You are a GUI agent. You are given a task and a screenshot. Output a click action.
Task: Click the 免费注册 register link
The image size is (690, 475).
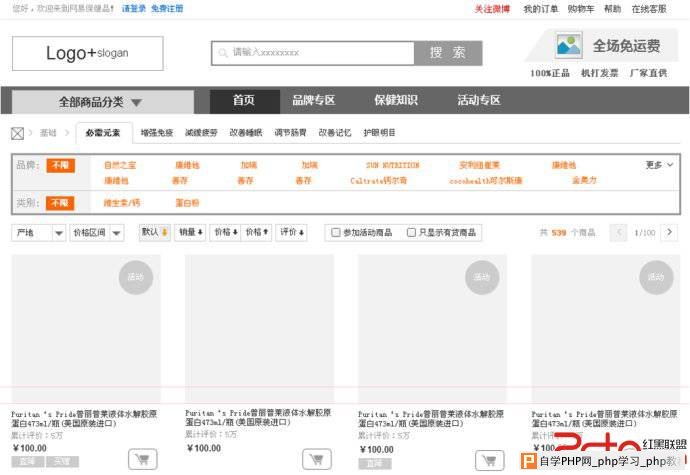(167, 8)
